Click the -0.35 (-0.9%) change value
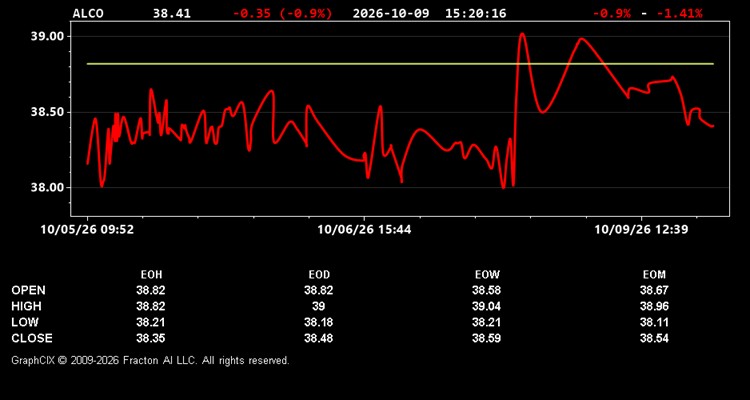The image size is (750, 400). pos(282,13)
